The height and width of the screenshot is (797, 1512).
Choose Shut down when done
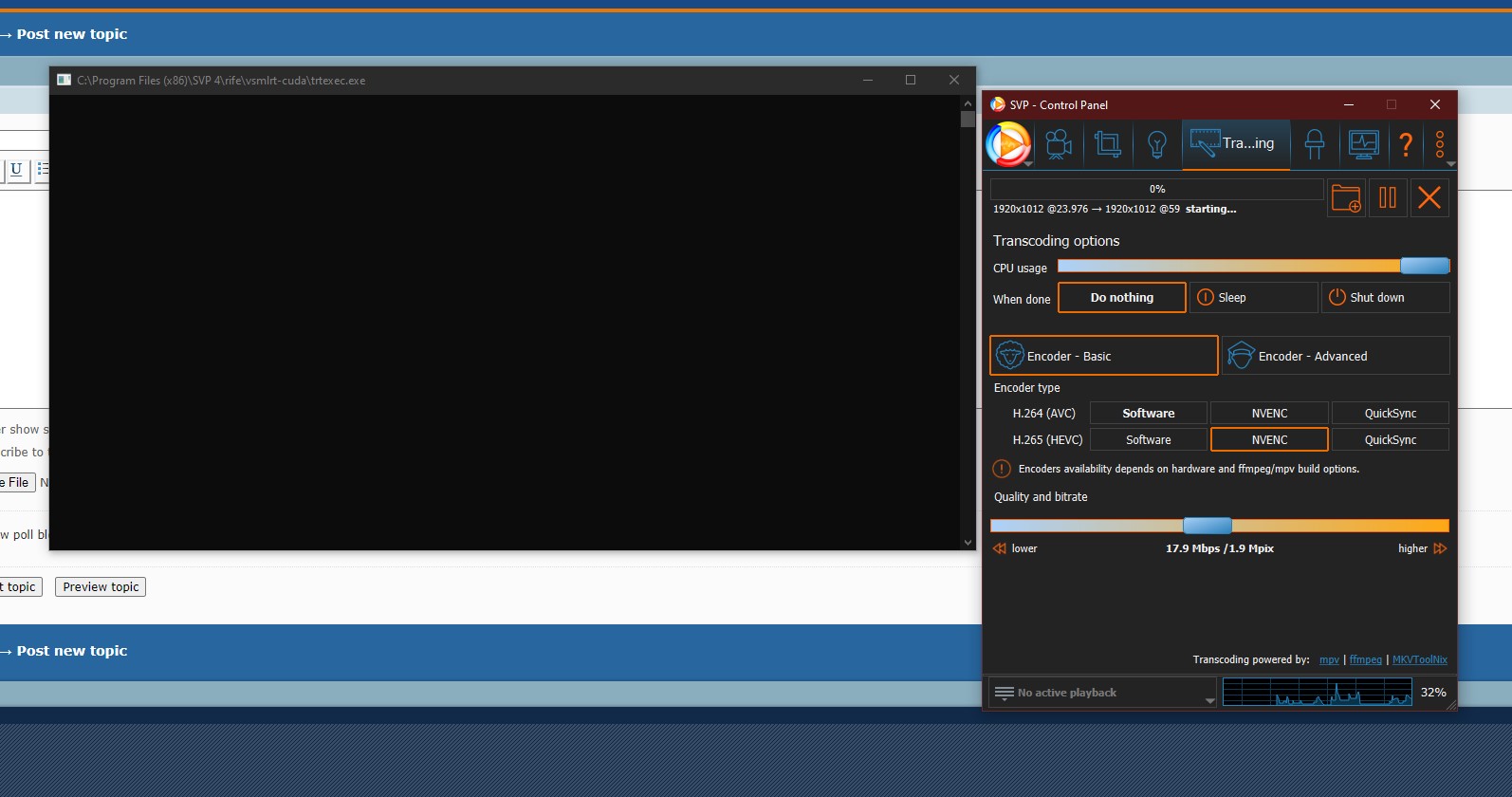click(1385, 297)
